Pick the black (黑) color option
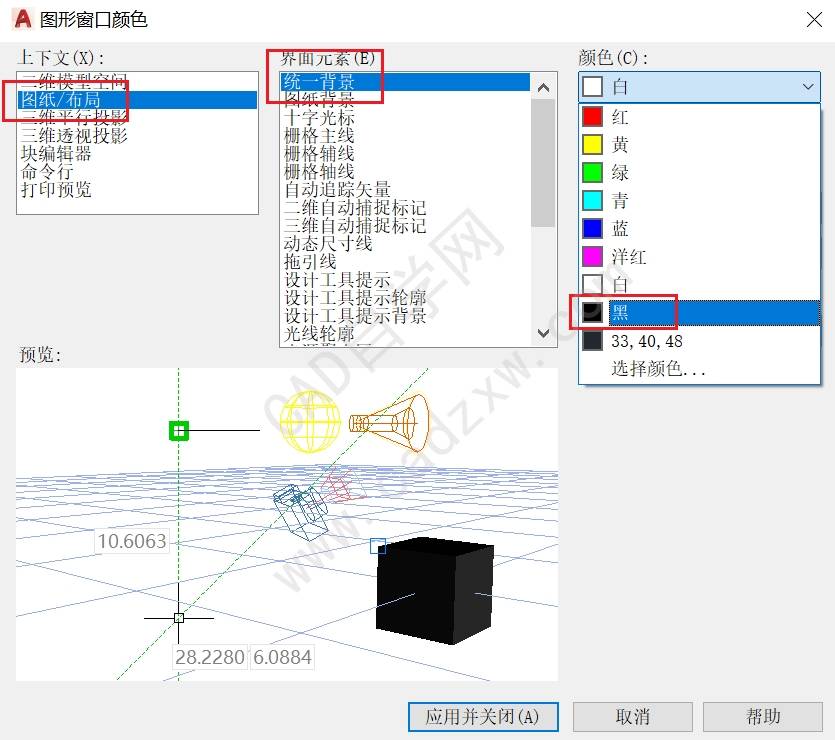 tap(620, 314)
